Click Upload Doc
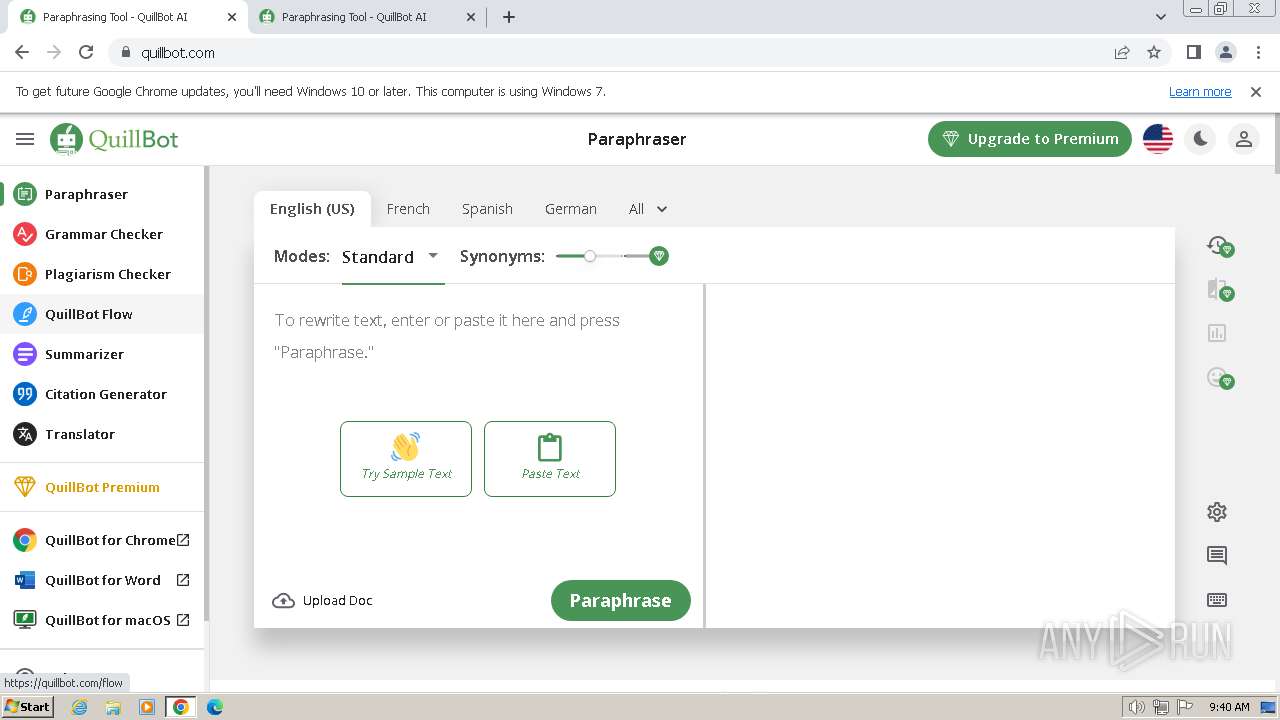 [322, 600]
